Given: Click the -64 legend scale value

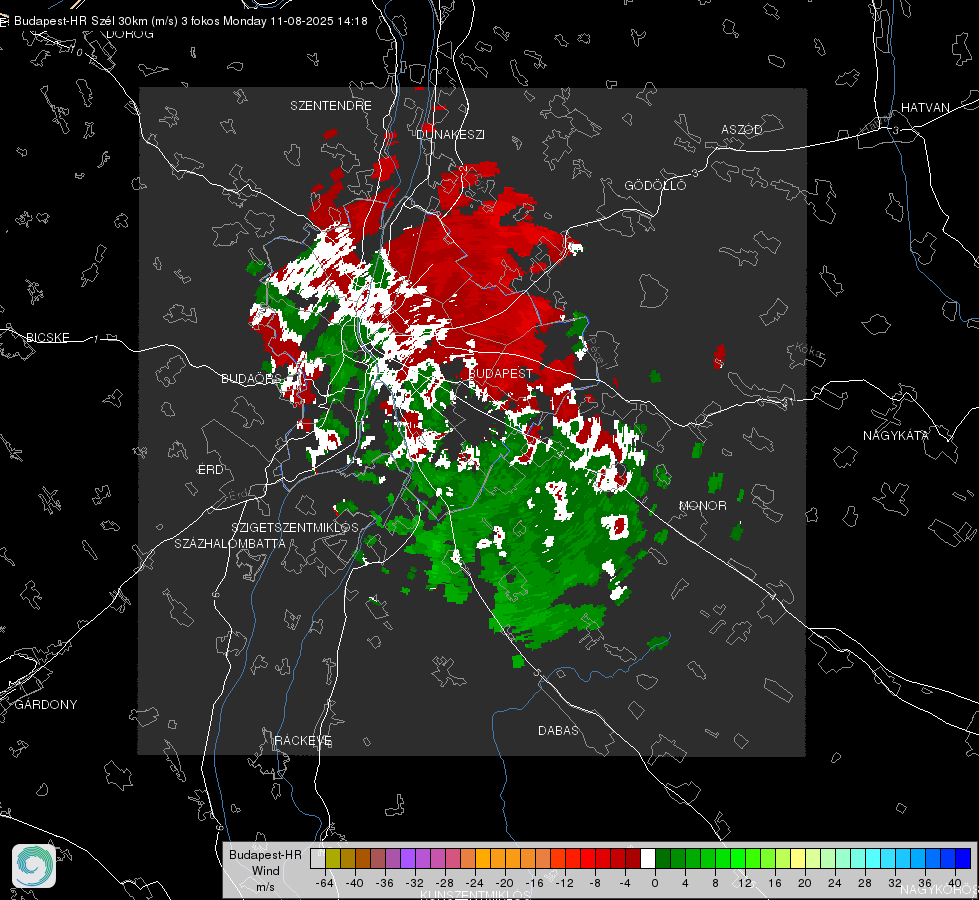Looking at the screenshot, I should [325, 883].
